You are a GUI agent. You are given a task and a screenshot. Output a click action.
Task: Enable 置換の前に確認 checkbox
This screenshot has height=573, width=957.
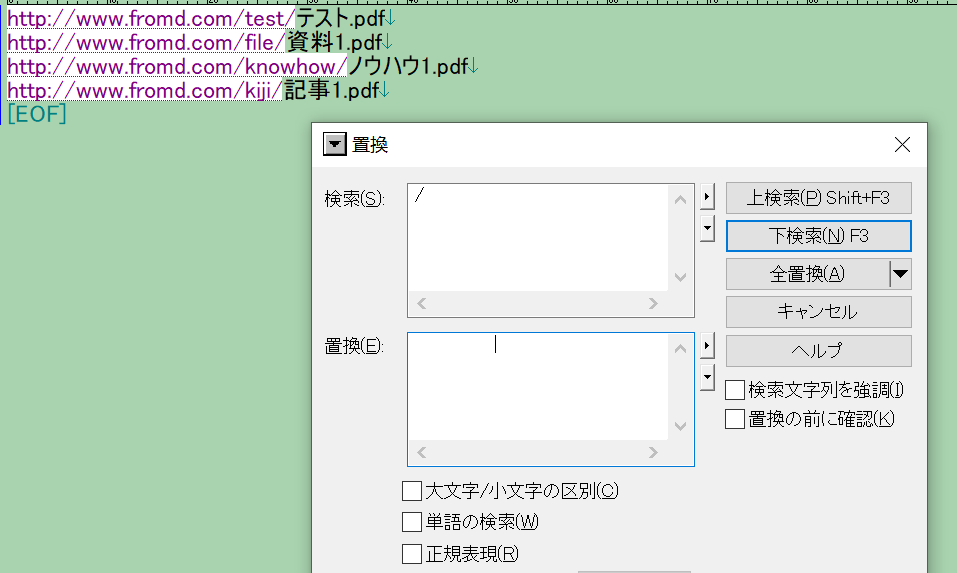coord(735,419)
